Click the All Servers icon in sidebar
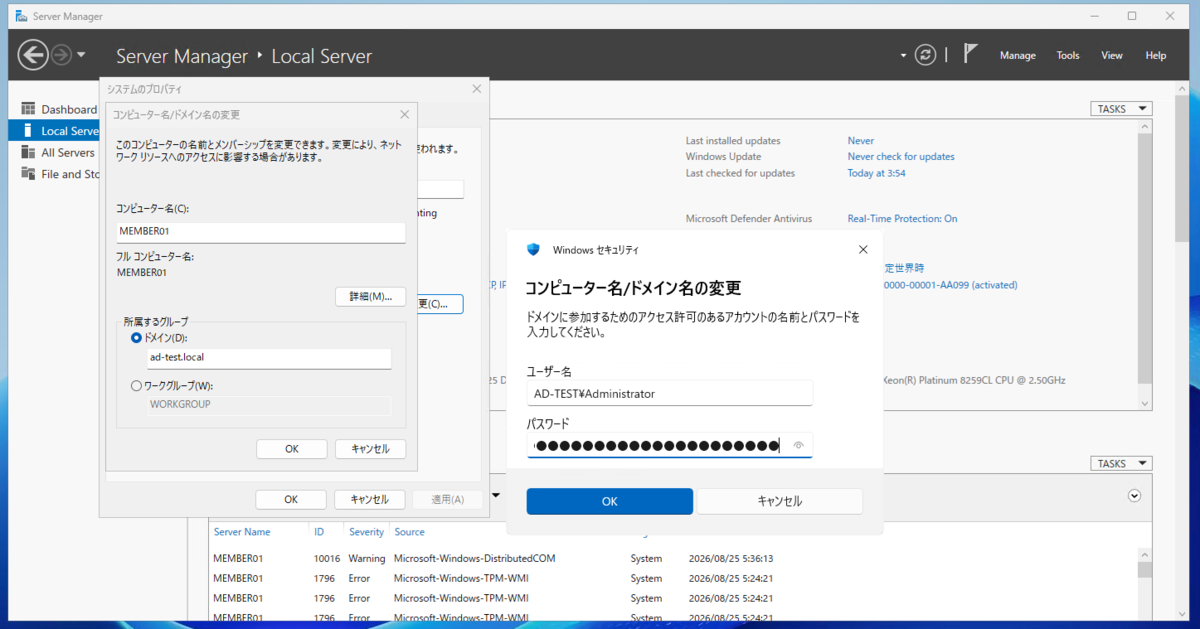 [28, 152]
